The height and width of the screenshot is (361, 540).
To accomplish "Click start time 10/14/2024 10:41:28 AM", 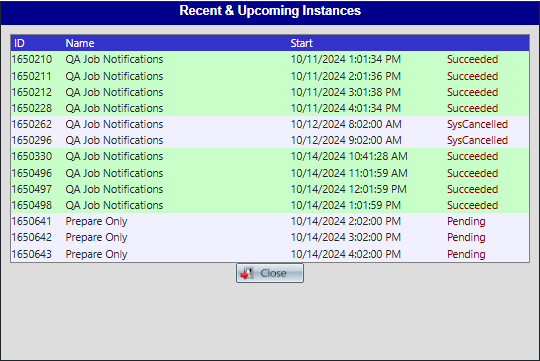I will (349, 156).
